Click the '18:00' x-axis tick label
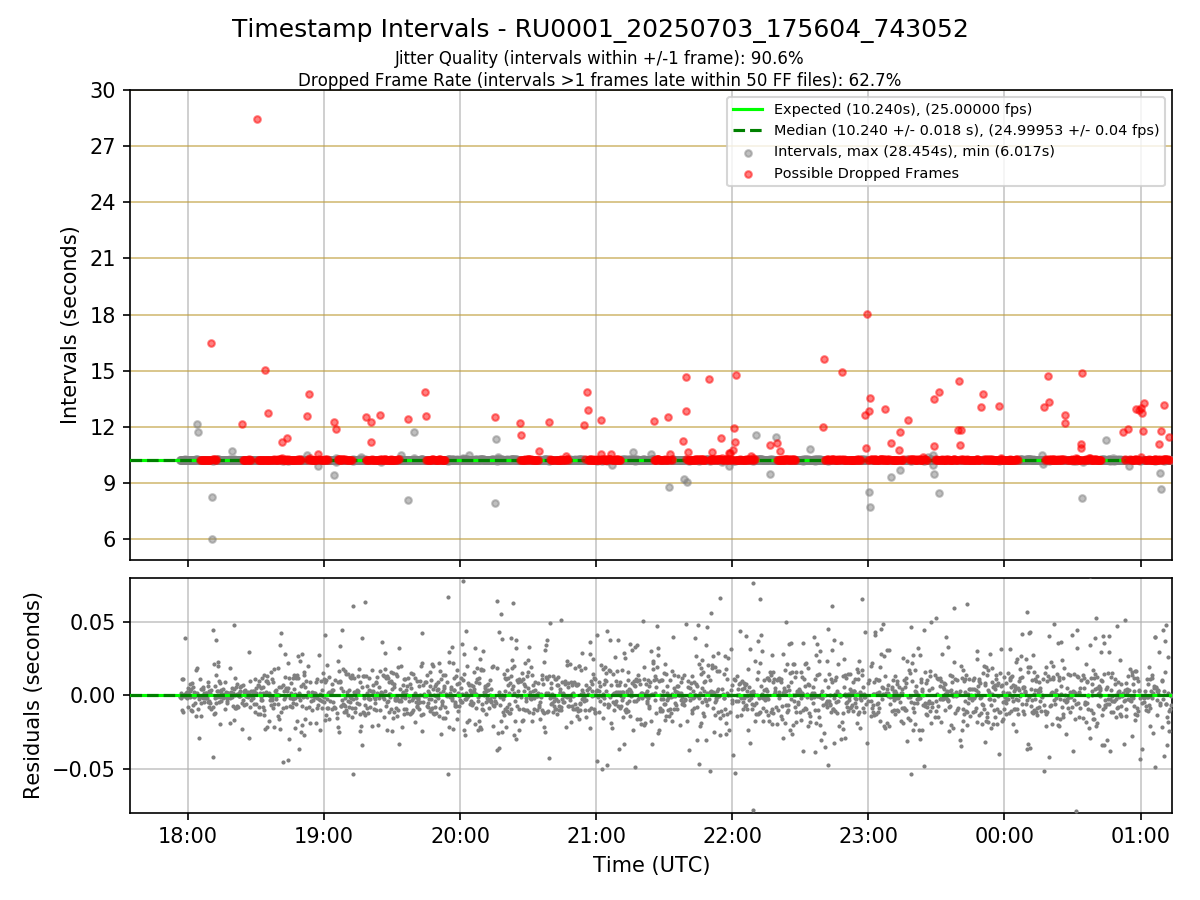This screenshot has width=1200, height=900. tap(188, 836)
